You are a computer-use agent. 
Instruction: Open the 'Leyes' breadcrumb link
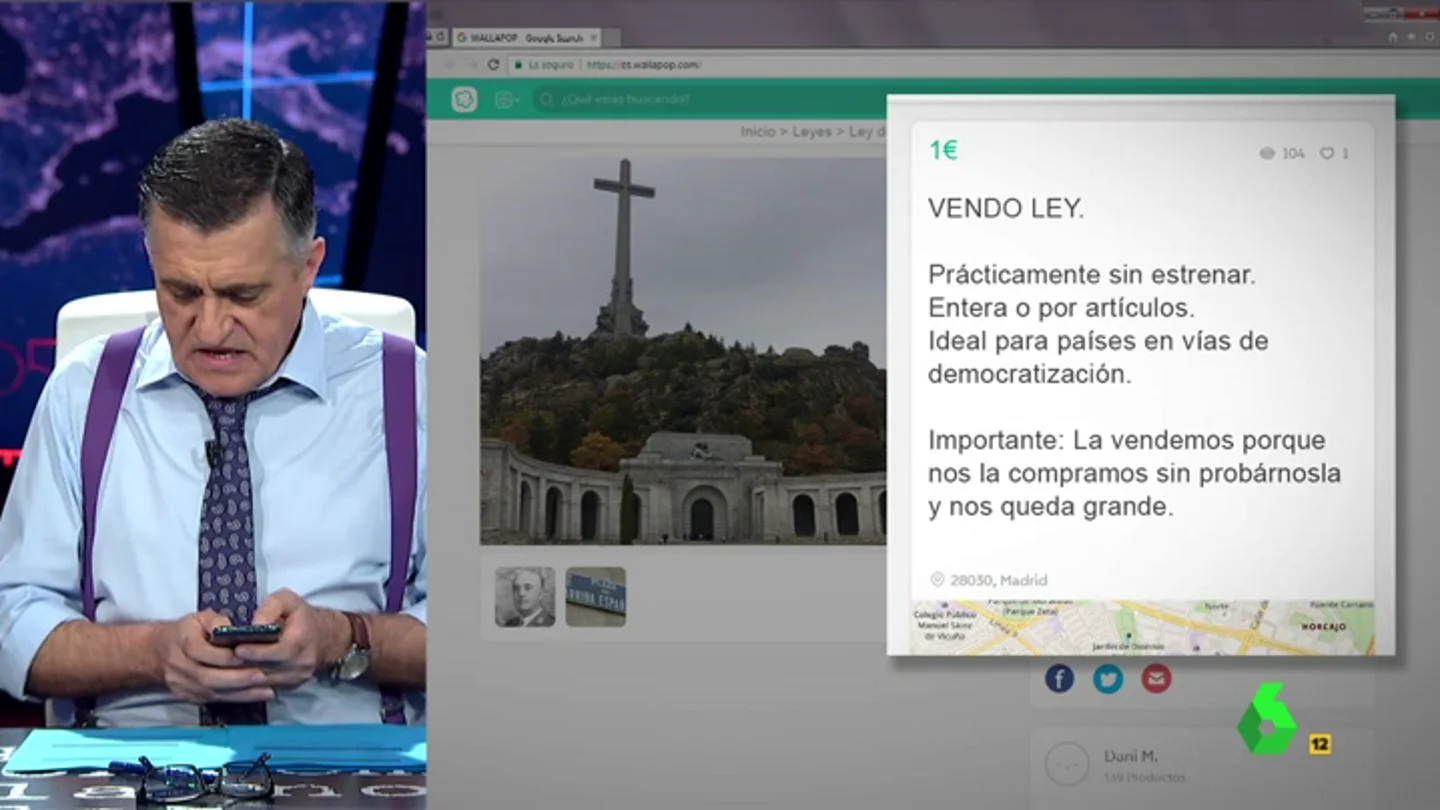click(812, 132)
